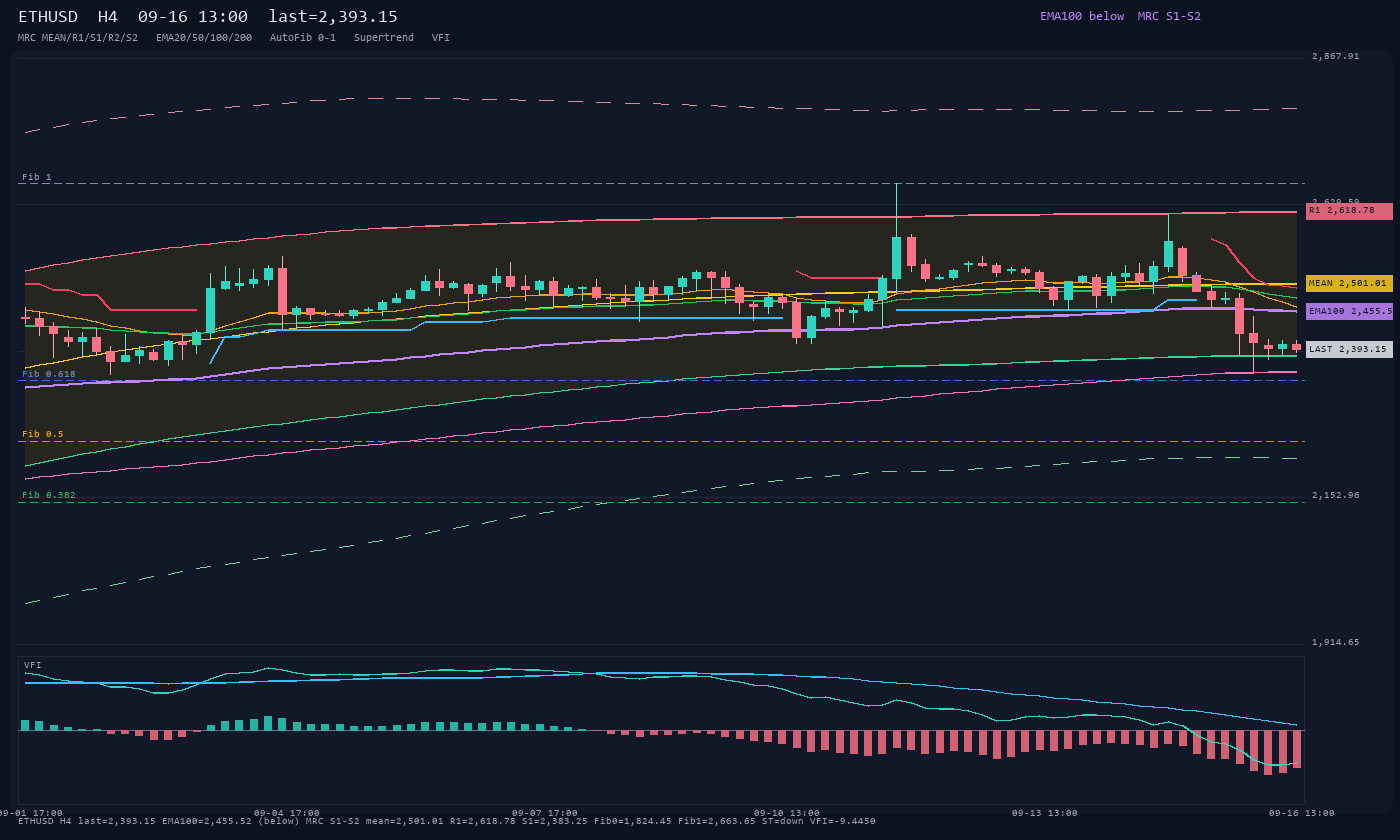Viewport: 1400px width, 840px height.
Task: Click the R1 2,618.78 price tag
Action: 1349,211
